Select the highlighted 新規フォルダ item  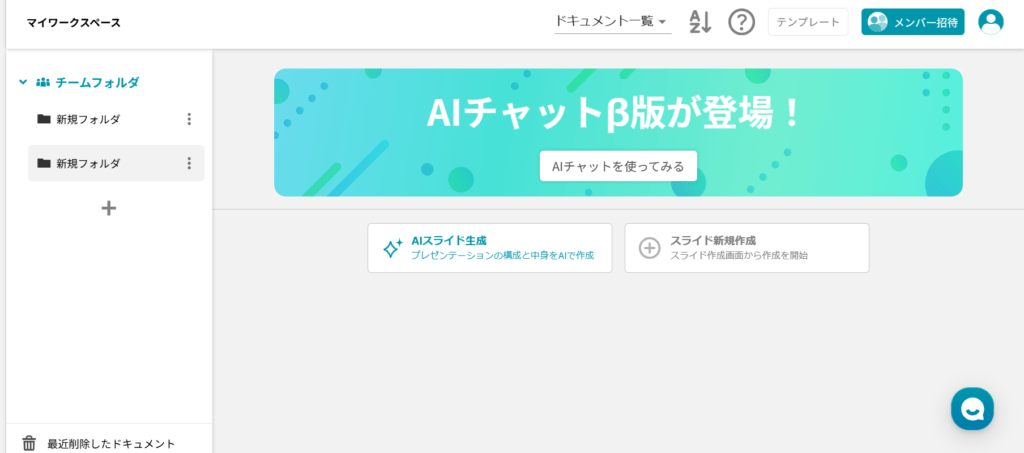click(x=88, y=163)
